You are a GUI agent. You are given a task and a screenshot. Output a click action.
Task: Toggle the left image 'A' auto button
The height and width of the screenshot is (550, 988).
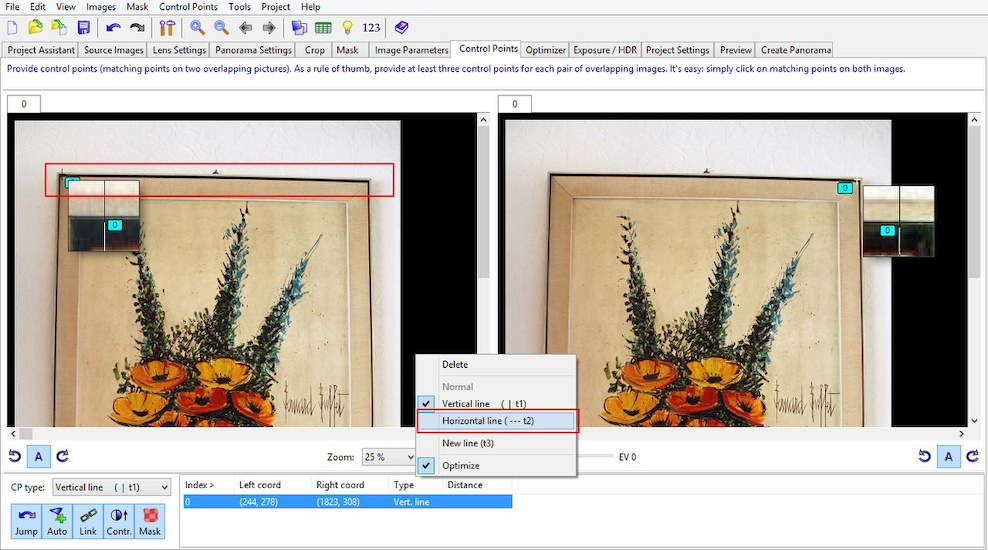click(x=38, y=457)
